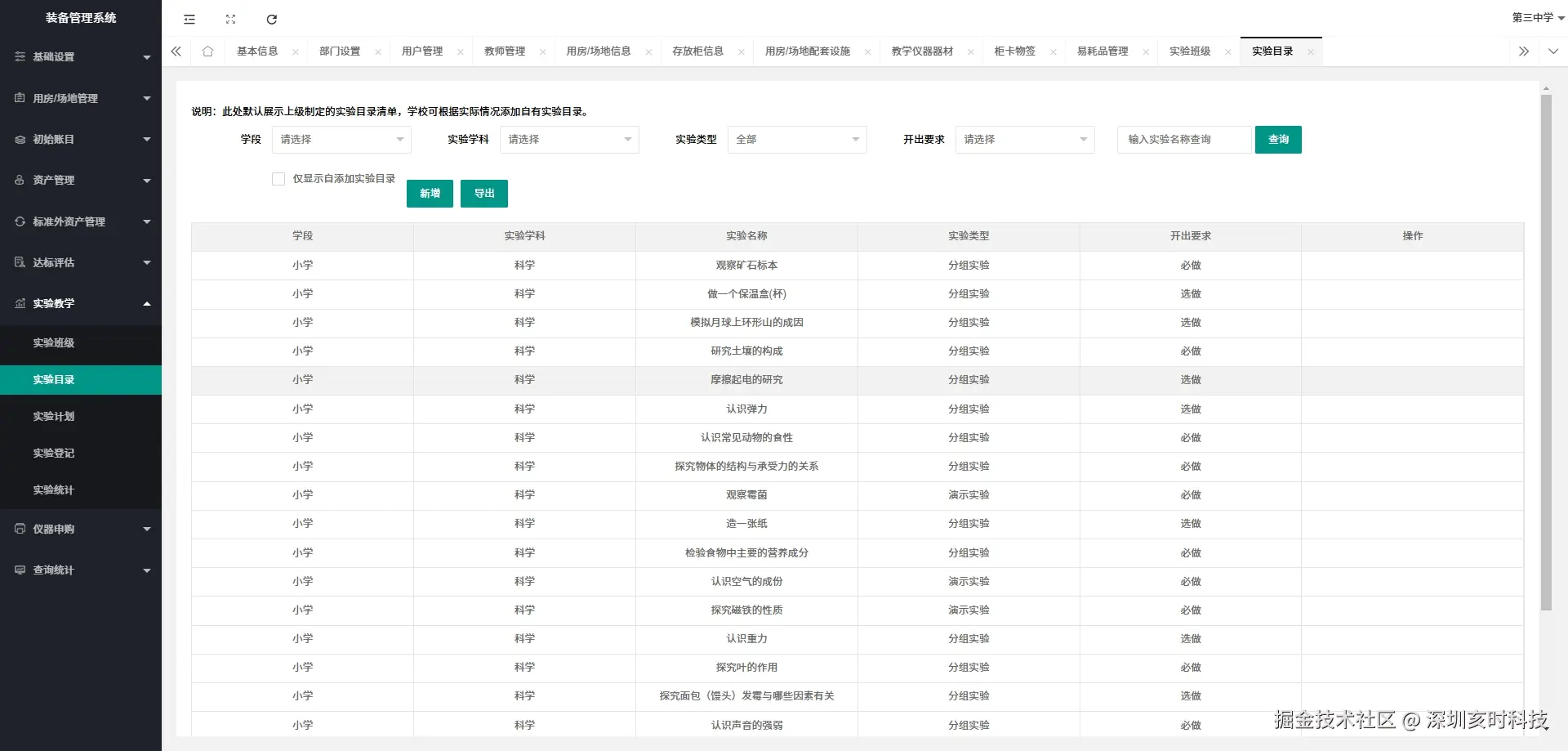Screen dimensions: 1568x751
Task: Open the 第三中学 user dropdown
Action: click(1538, 17)
